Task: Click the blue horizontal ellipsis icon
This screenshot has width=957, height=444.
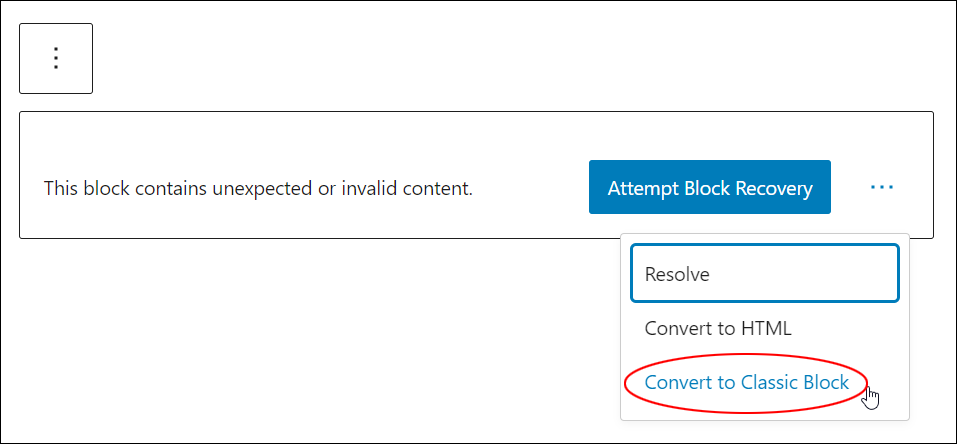Action: [x=882, y=187]
